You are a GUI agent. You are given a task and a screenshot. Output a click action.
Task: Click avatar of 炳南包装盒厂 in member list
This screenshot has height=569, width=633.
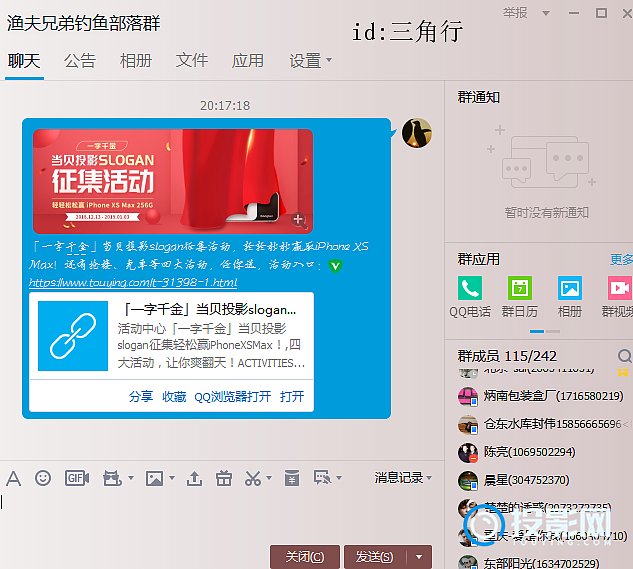click(468, 396)
